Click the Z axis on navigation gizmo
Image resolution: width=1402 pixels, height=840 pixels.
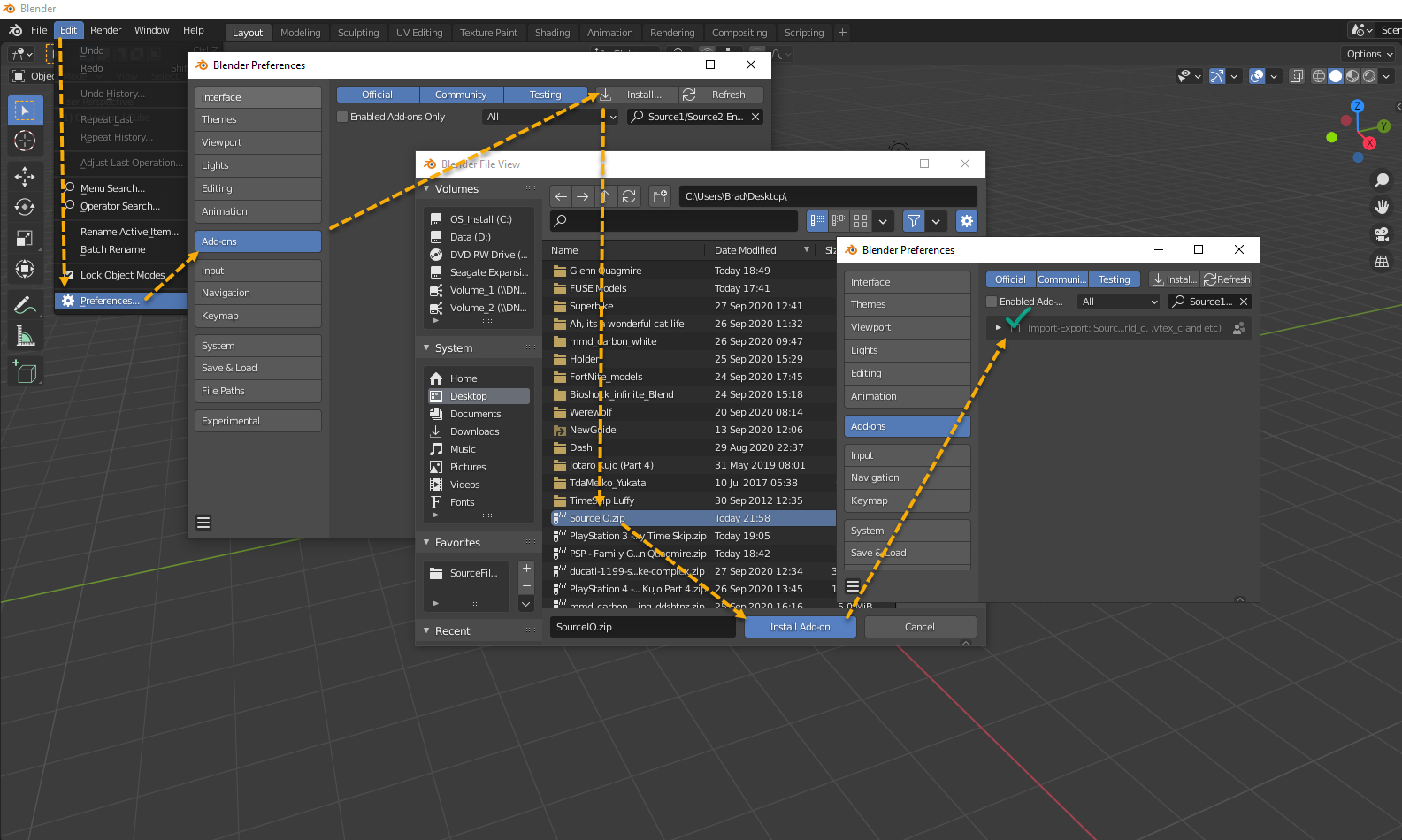[1357, 106]
